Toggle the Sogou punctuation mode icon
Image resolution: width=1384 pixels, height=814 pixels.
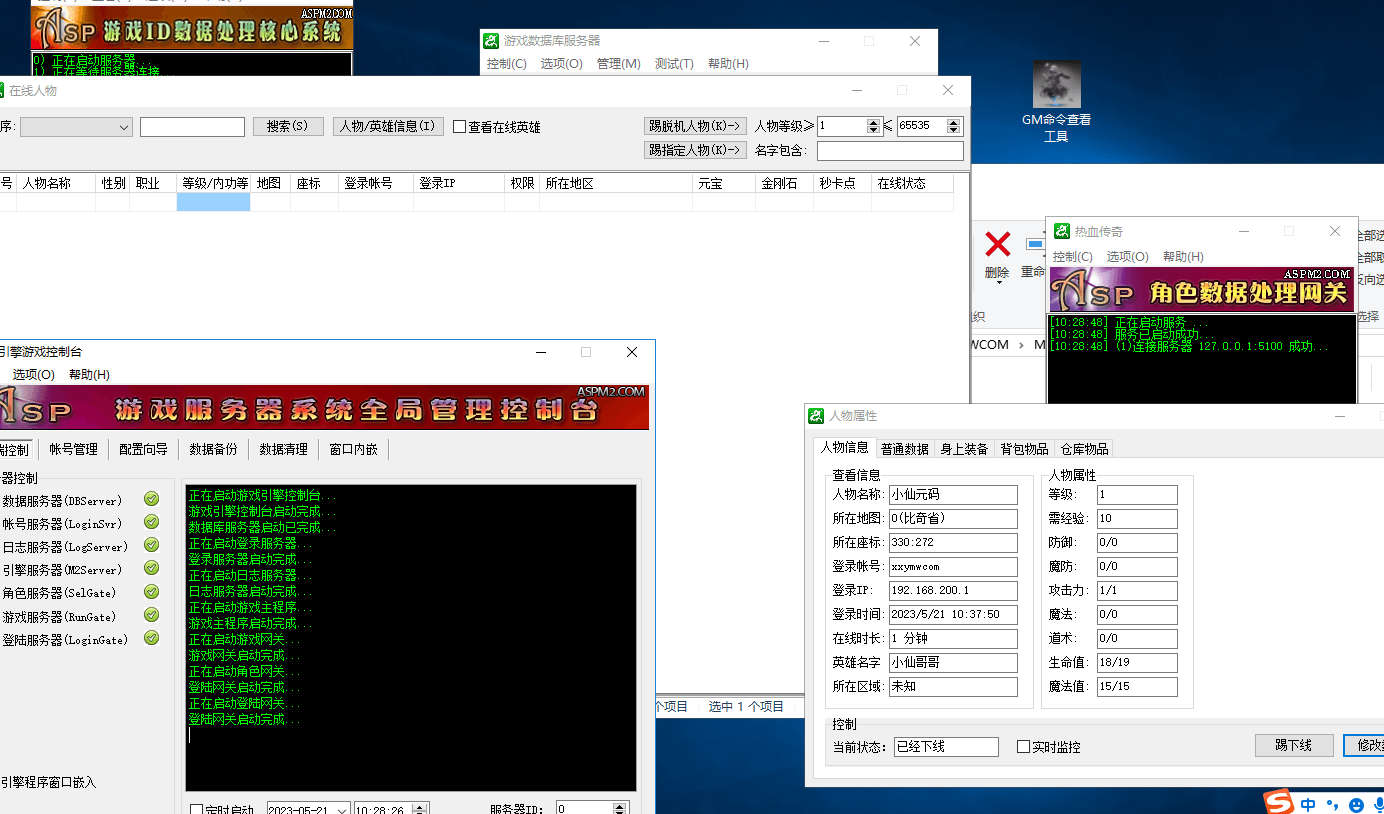1332,804
